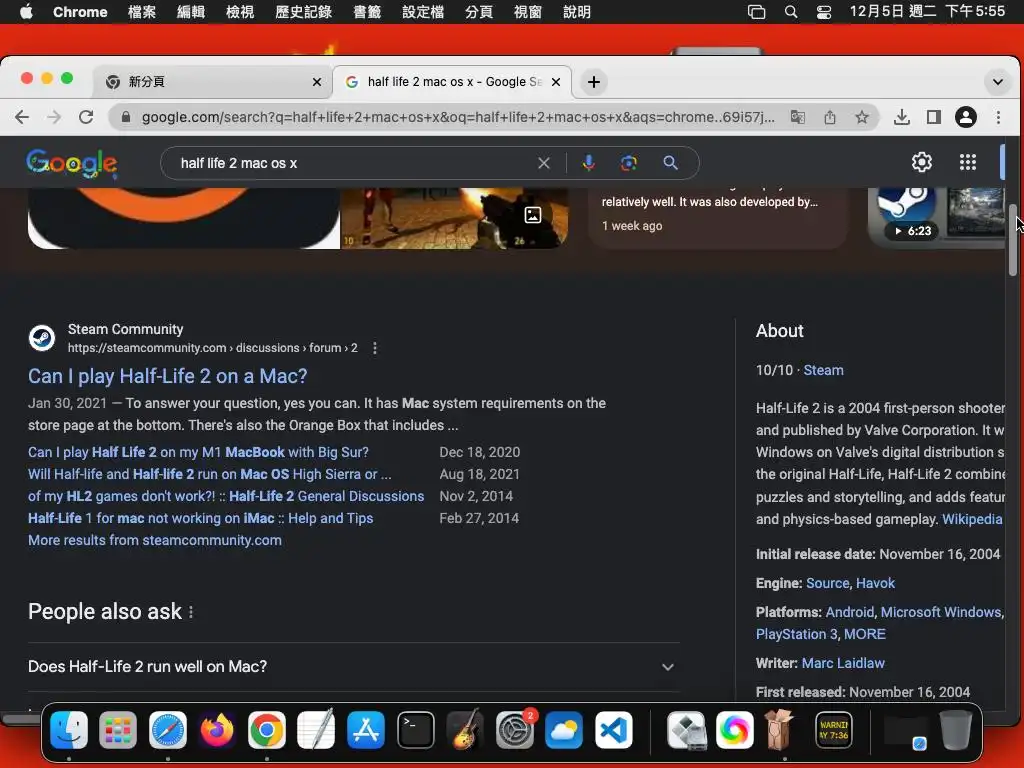
Task: Open People also ask options dots
Action: click(x=191, y=612)
